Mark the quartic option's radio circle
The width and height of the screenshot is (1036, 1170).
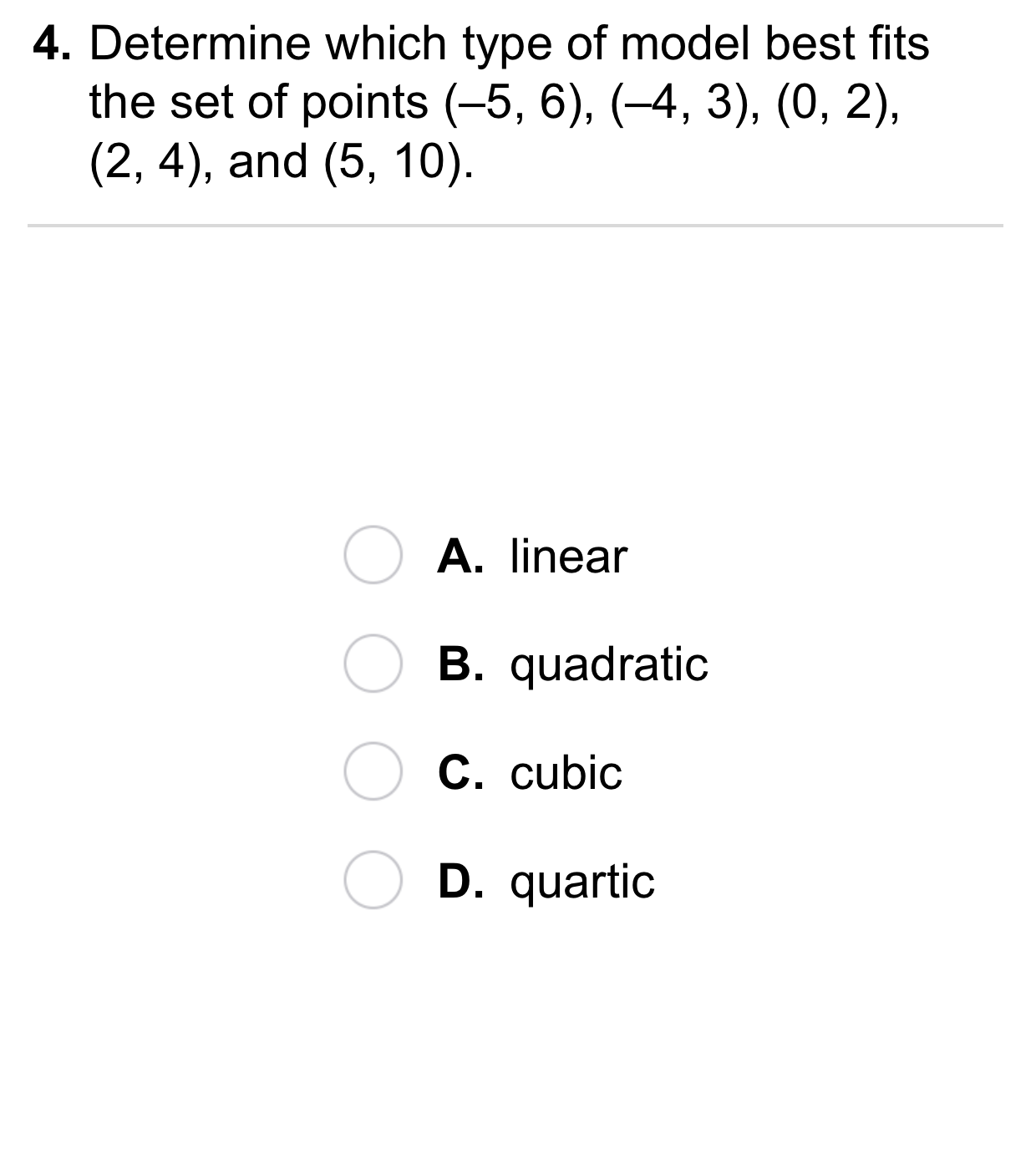click(x=372, y=880)
